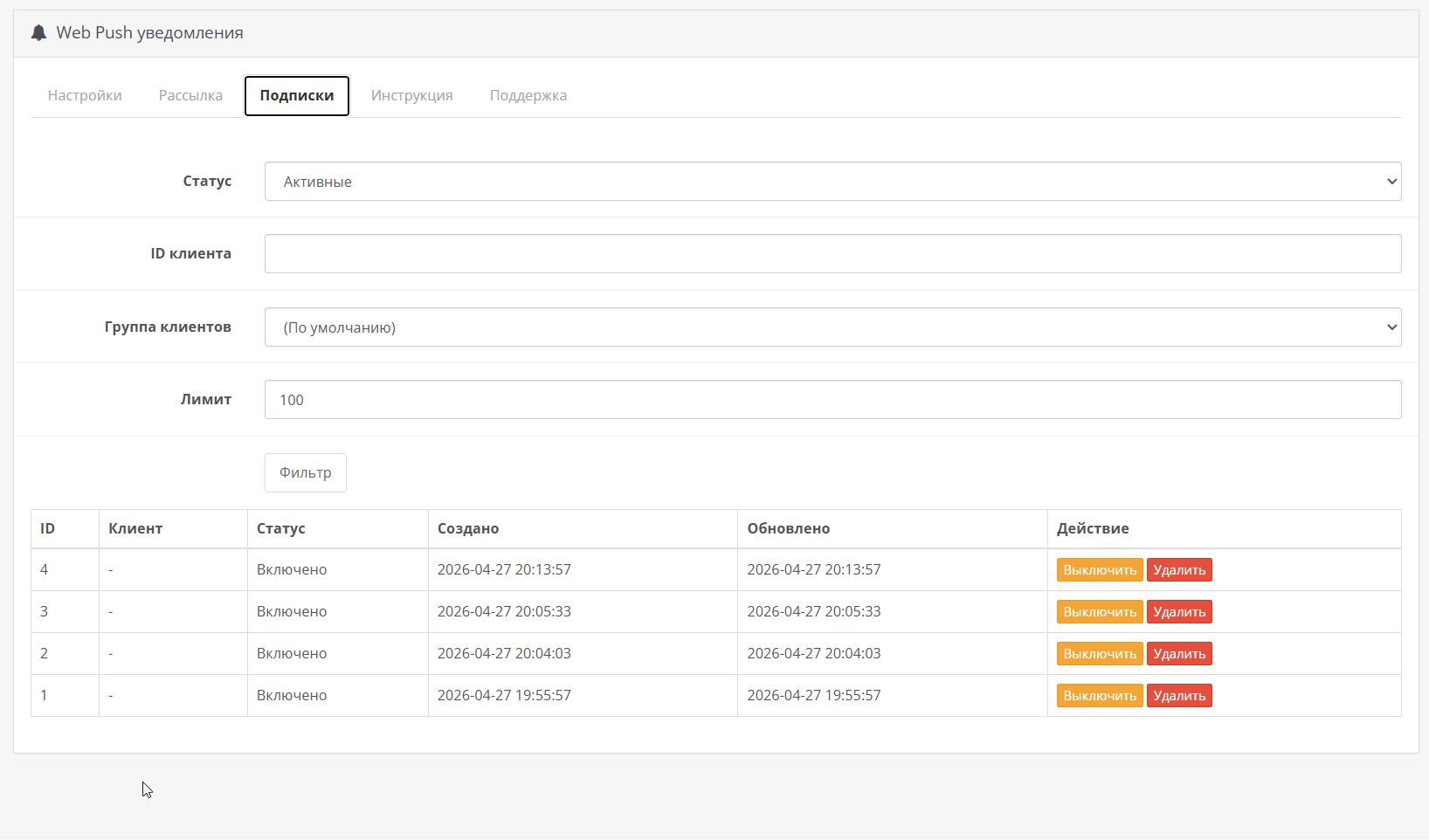Click Выключить for subscription ID 1
This screenshot has width=1429, height=840.
[x=1099, y=695]
